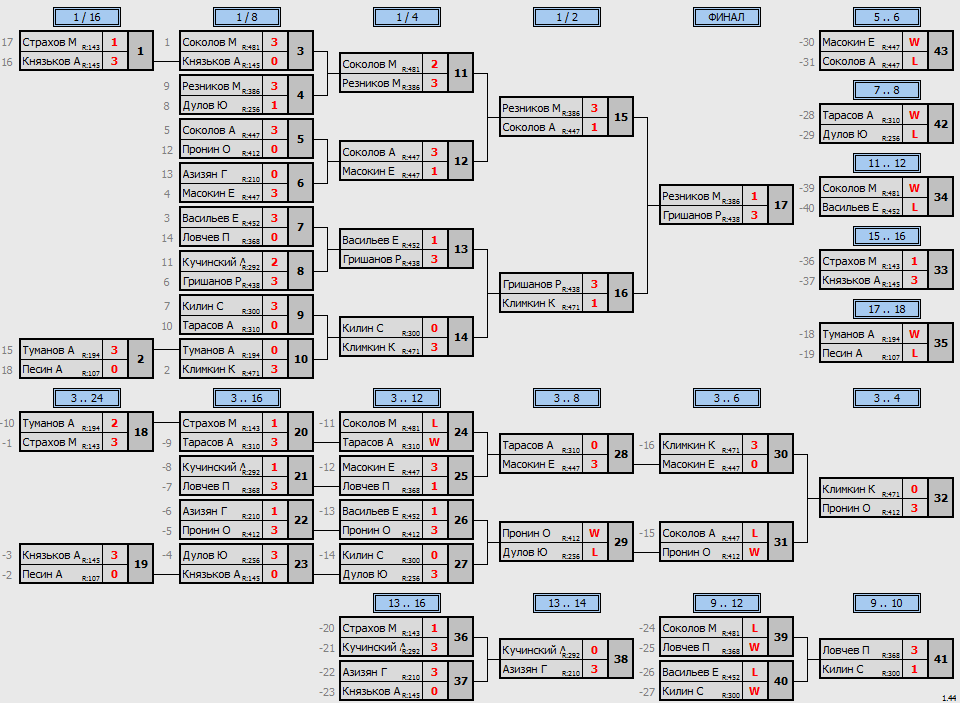Click Ловчев П in match 41
The height and width of the screenshot is (703, 960).
[x=846, y=650]
